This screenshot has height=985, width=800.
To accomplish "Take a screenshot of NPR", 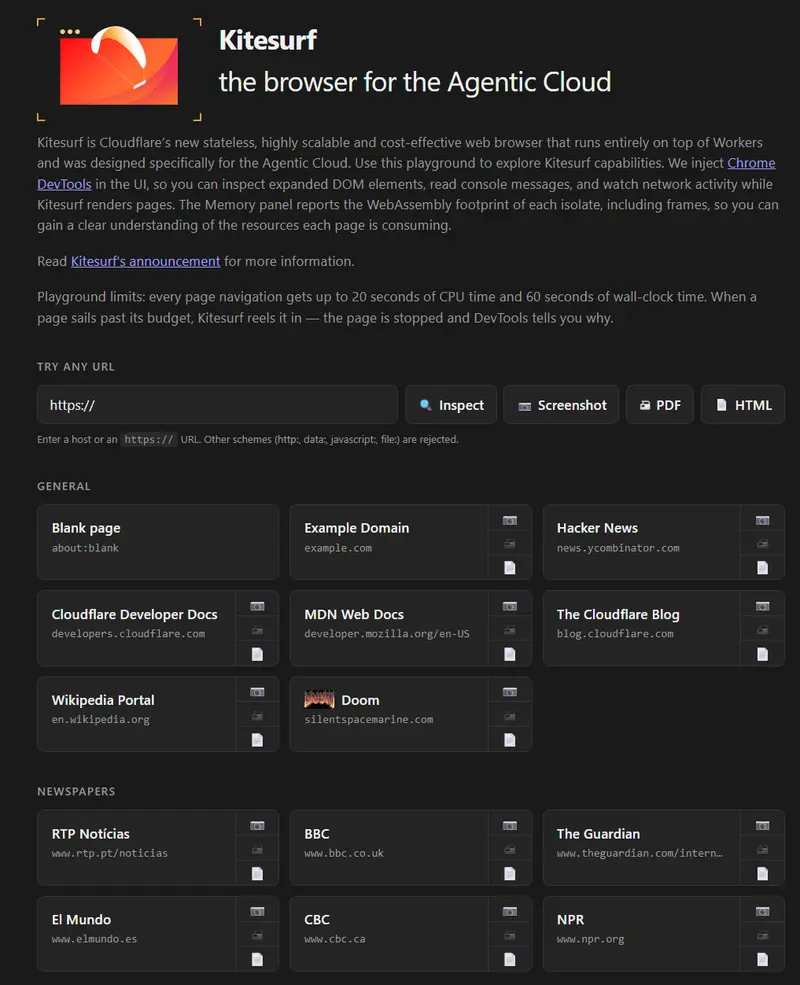I will [762, 912].
